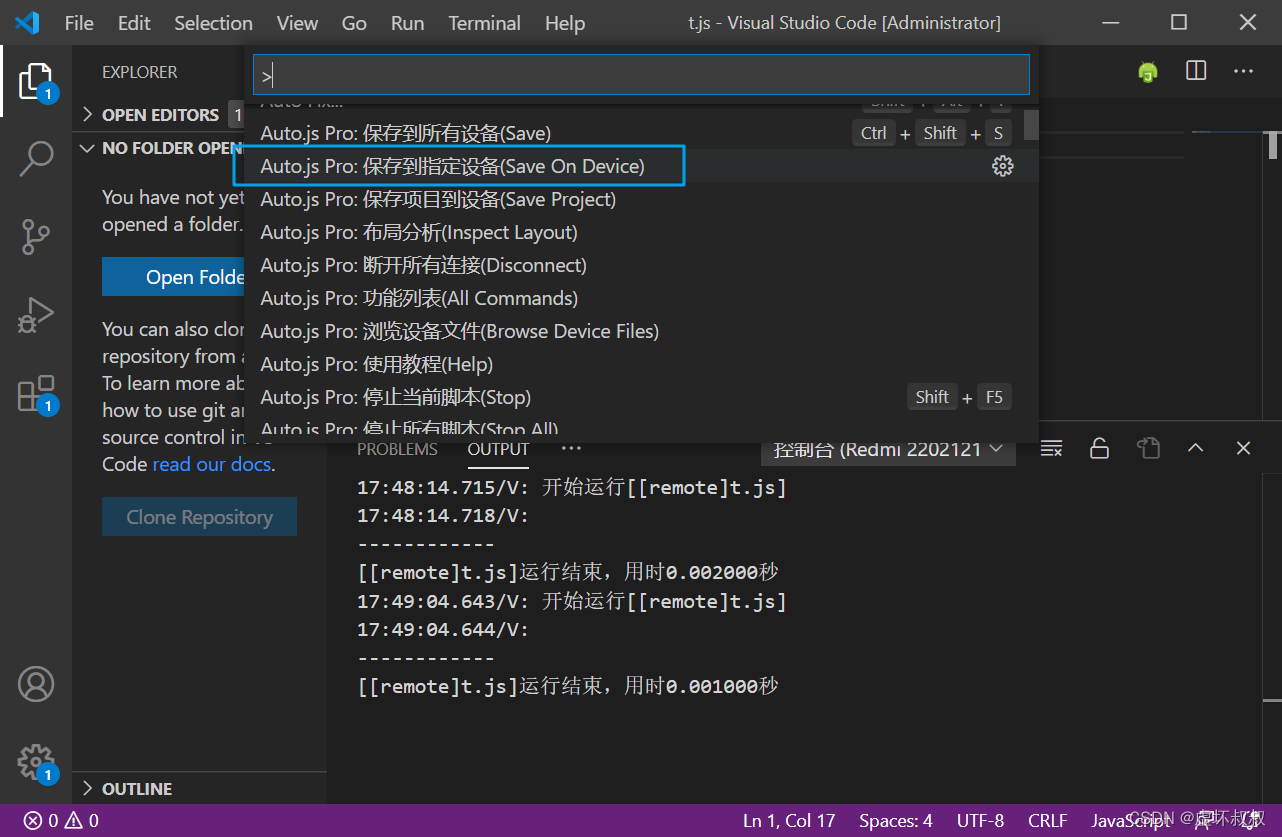Run command 停止当前脚本(Stop)
The image size is (1282, 837).
click(641, 397)
